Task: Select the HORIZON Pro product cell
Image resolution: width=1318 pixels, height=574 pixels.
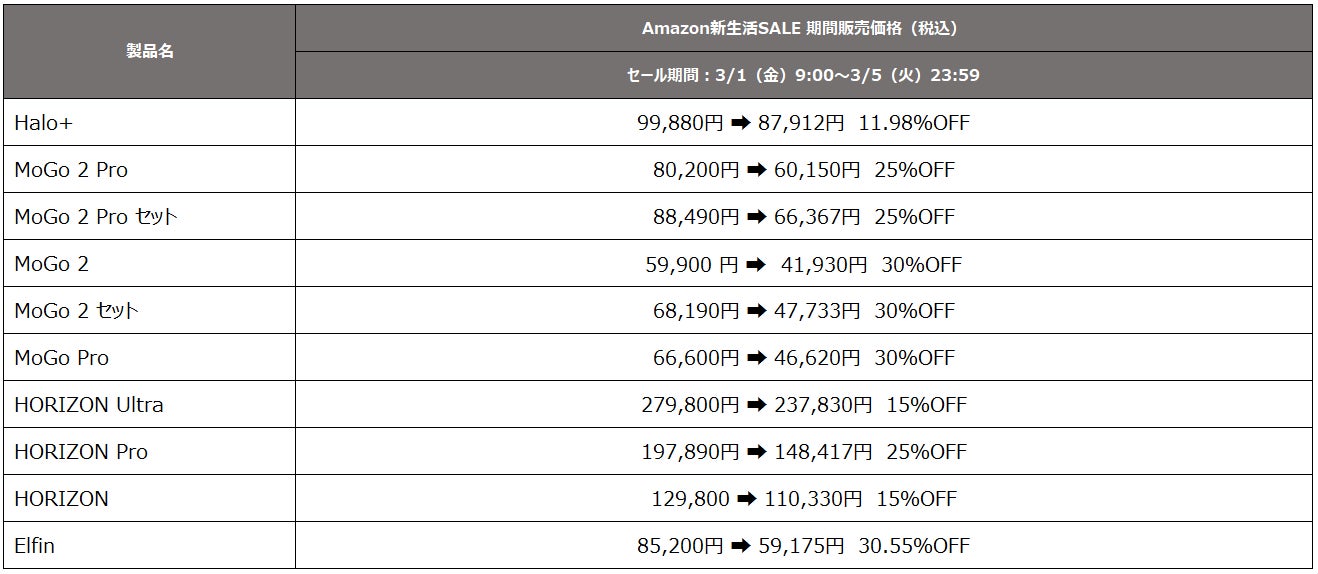Action: 81,452
